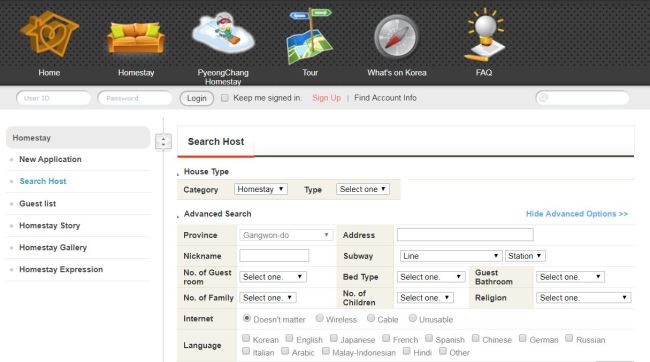Expand the Province Gangwon-do dropdown

pos(286,235)
